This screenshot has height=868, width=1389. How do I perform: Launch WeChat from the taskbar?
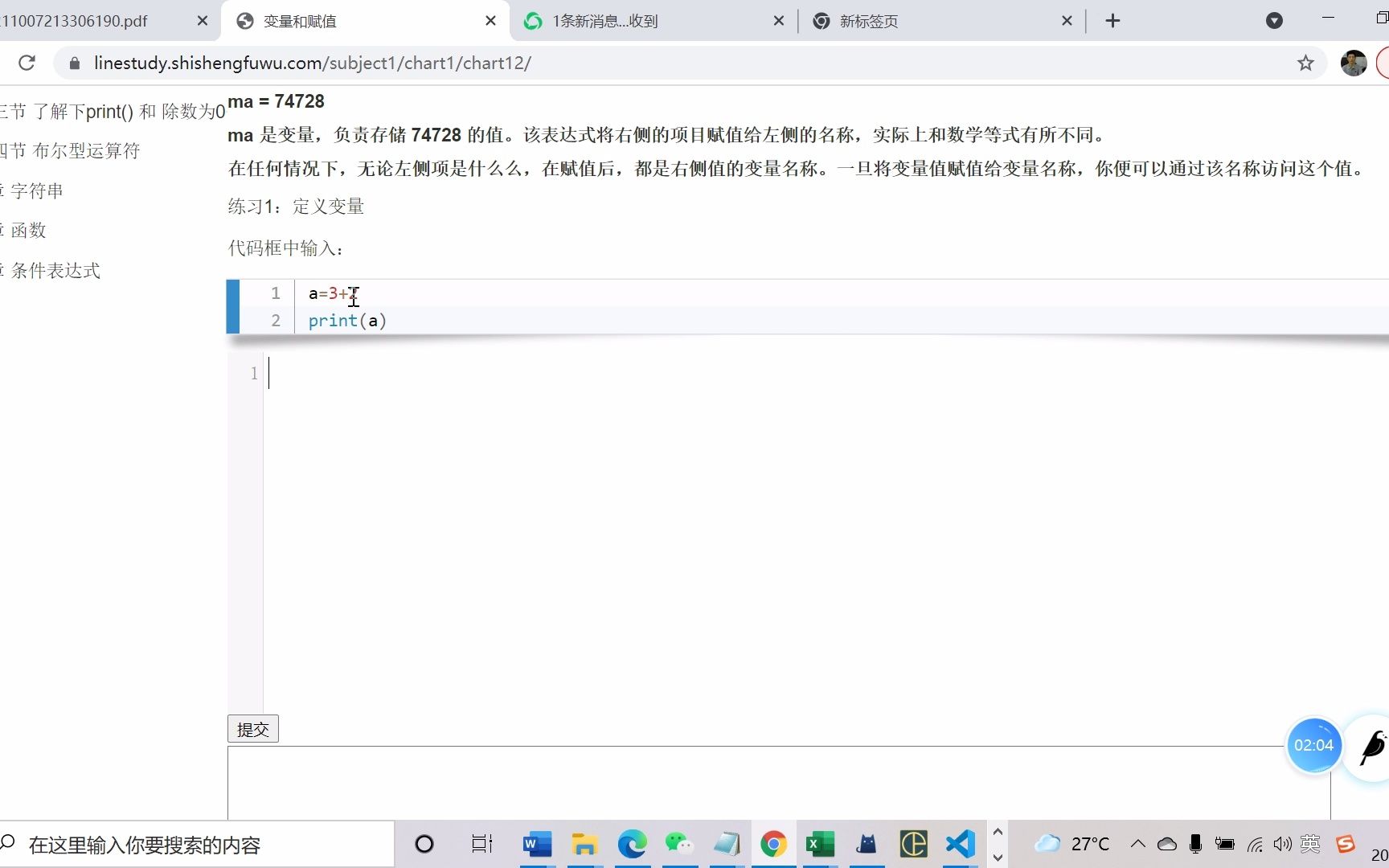point(678,844)
